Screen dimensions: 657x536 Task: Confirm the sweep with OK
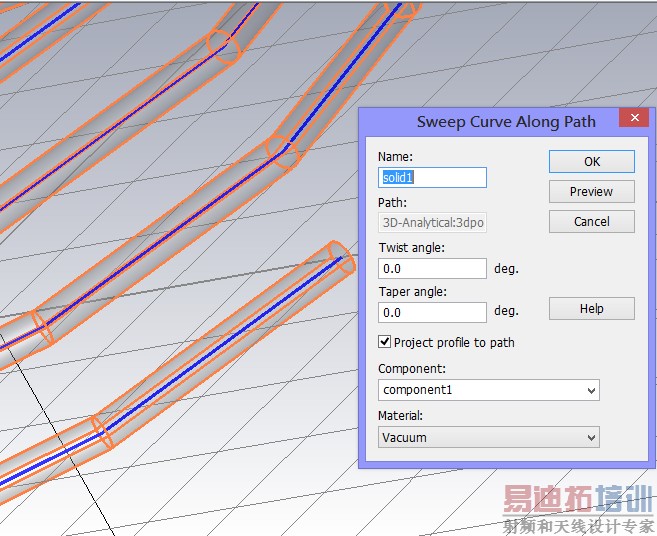(x=592, y=161)
